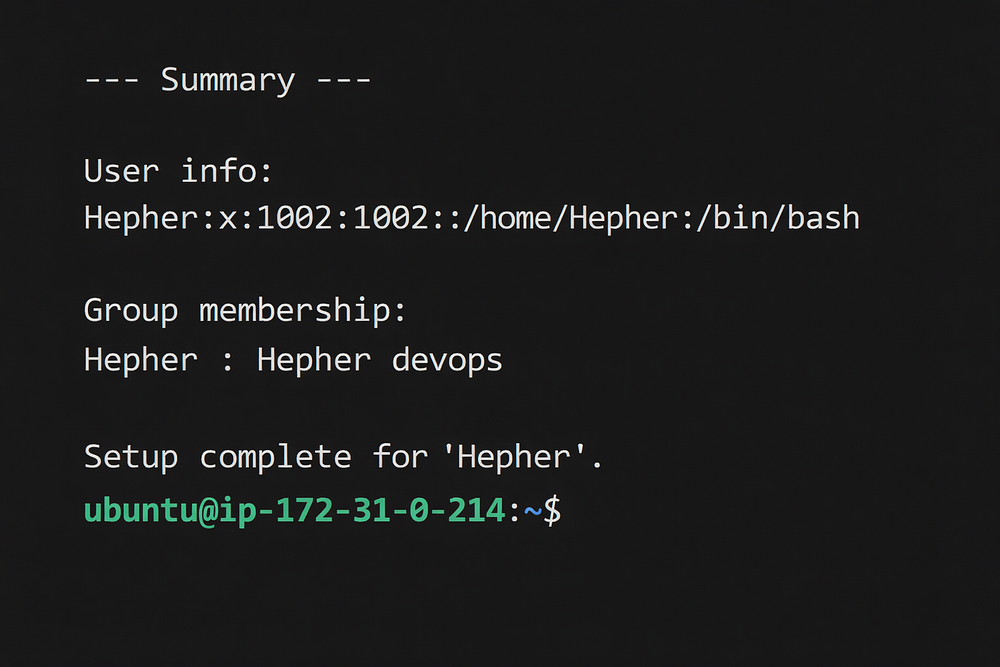Click the dollar sign prompt symbol
This screenshot has width=1000, height=667.
(x=552, y=511)
